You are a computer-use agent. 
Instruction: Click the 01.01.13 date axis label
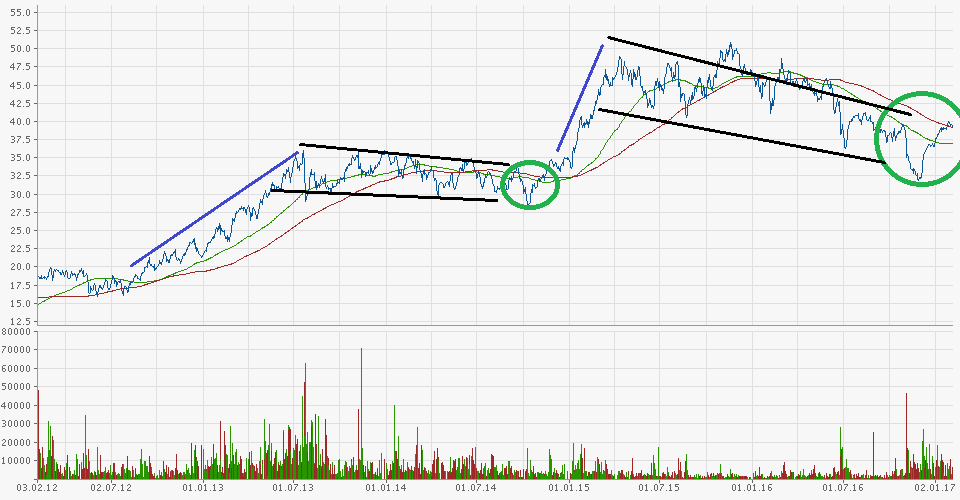203,488
